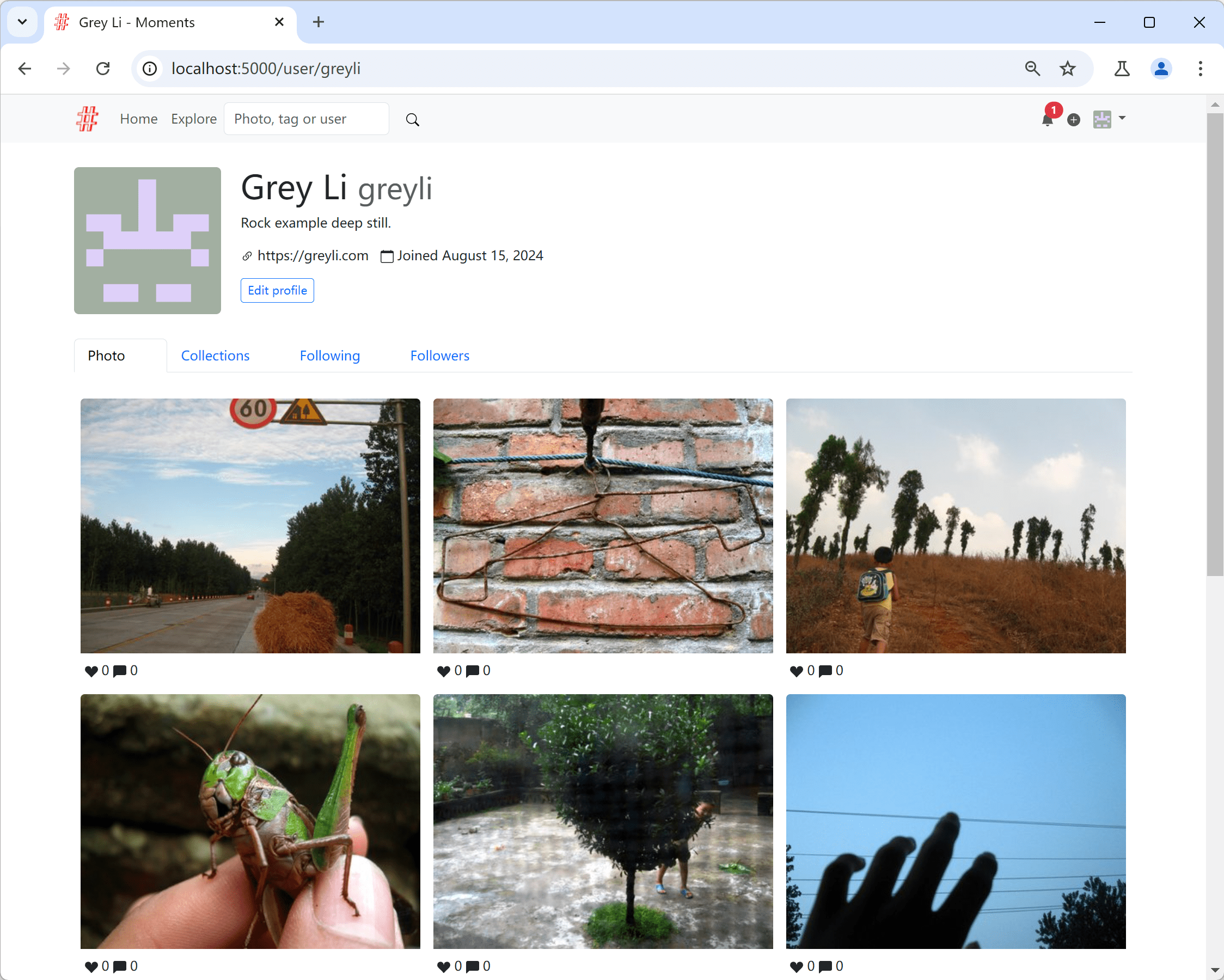Click the address bar URL
The image size is (1224, 980).
[266, 69]
